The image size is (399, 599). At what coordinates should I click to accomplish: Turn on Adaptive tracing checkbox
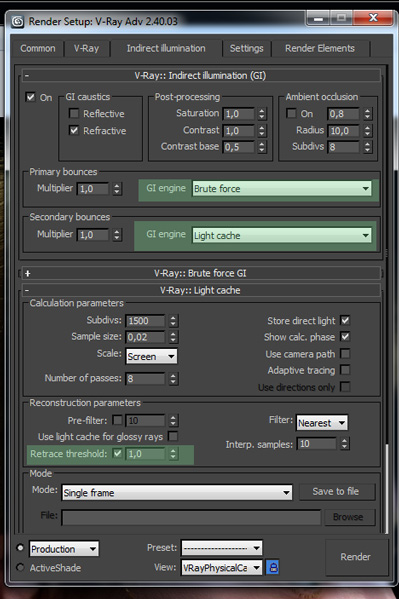pos(345,370)
